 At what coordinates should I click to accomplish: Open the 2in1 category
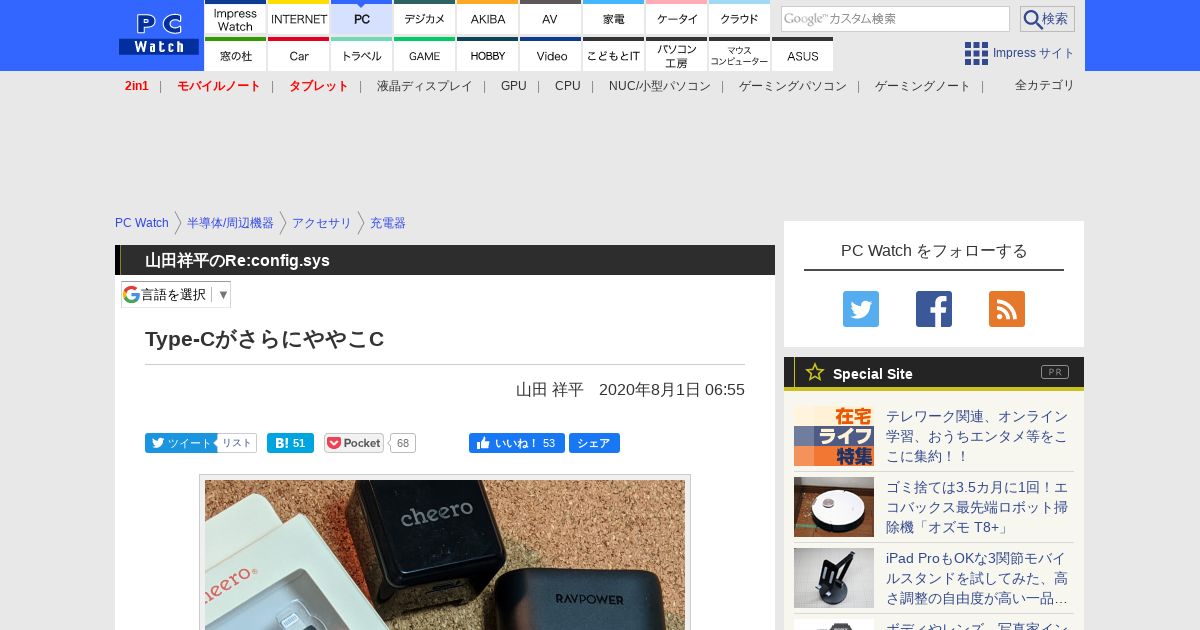pyautogui.click(x=137, y=86)
